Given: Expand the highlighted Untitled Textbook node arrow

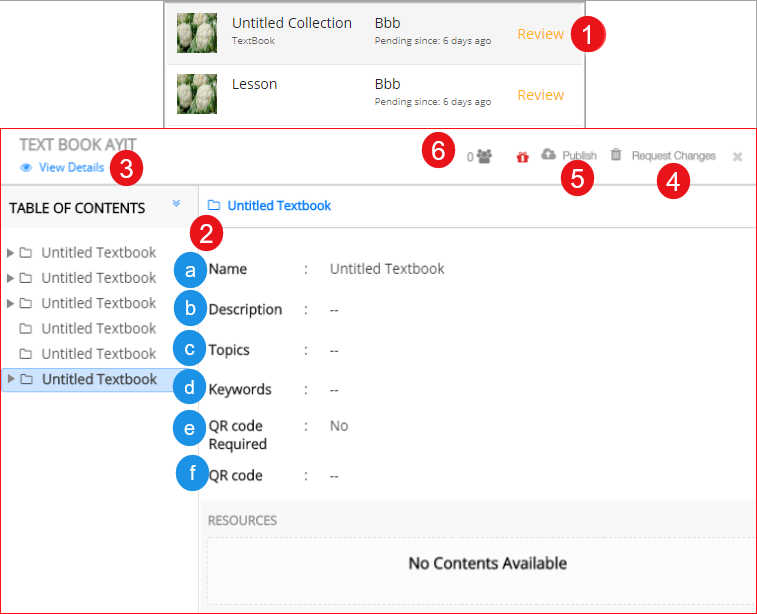Looking at the screenshot, I should [x=11, y=379].
